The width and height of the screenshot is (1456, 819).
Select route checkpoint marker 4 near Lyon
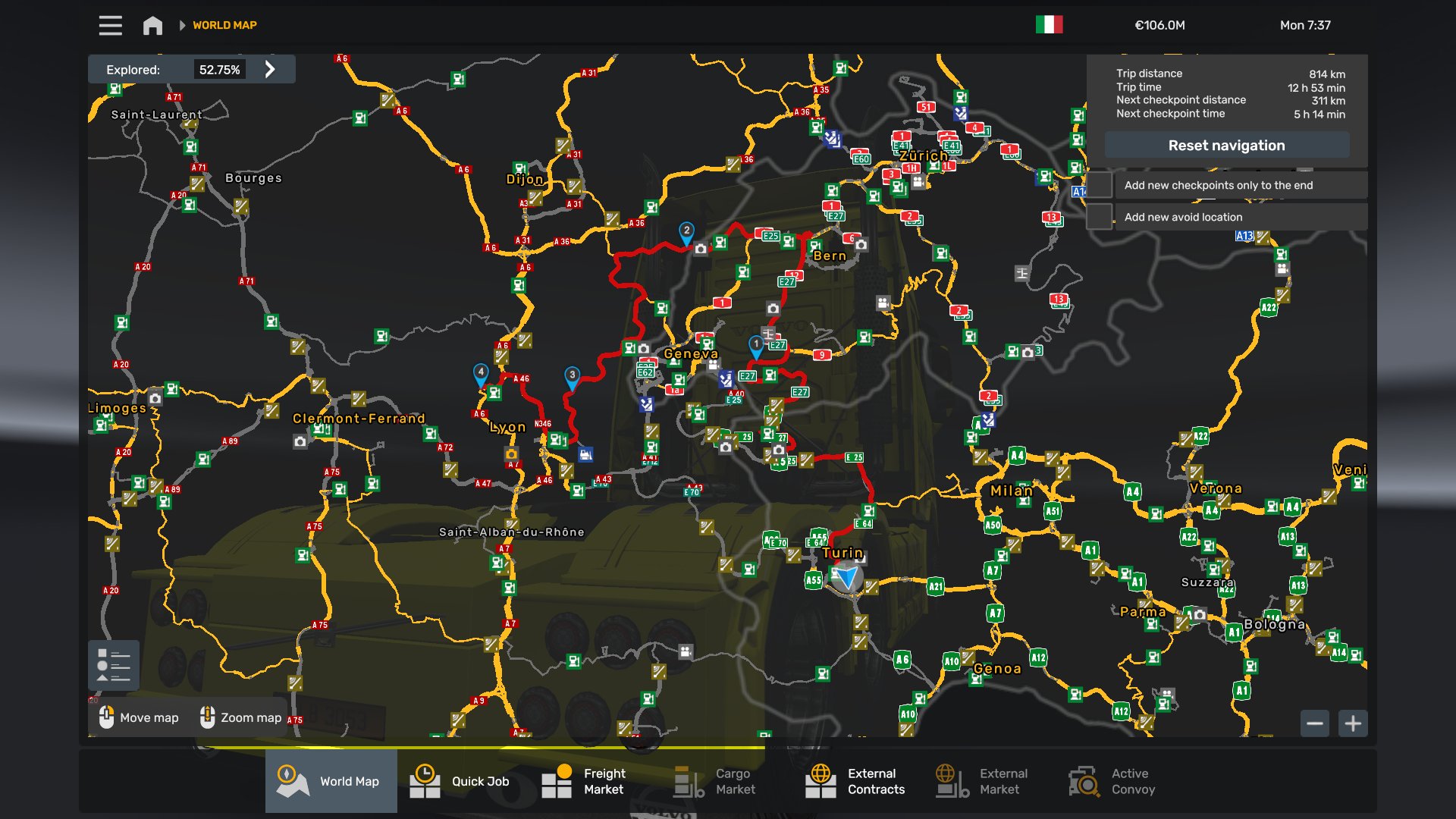coord(481,373)
